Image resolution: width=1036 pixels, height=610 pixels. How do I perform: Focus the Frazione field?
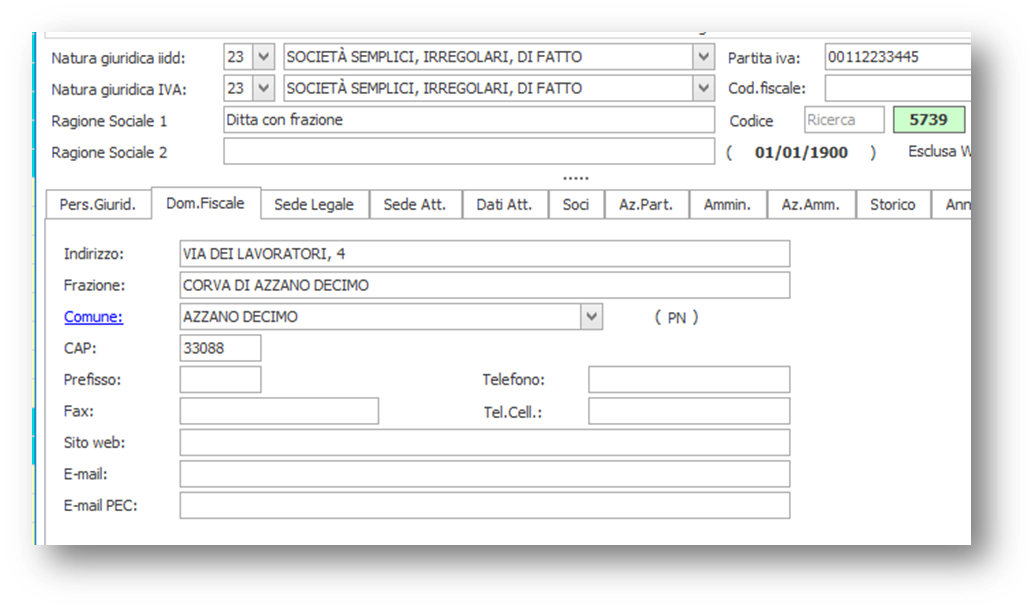pyautogui.click(x=484, y=285)
